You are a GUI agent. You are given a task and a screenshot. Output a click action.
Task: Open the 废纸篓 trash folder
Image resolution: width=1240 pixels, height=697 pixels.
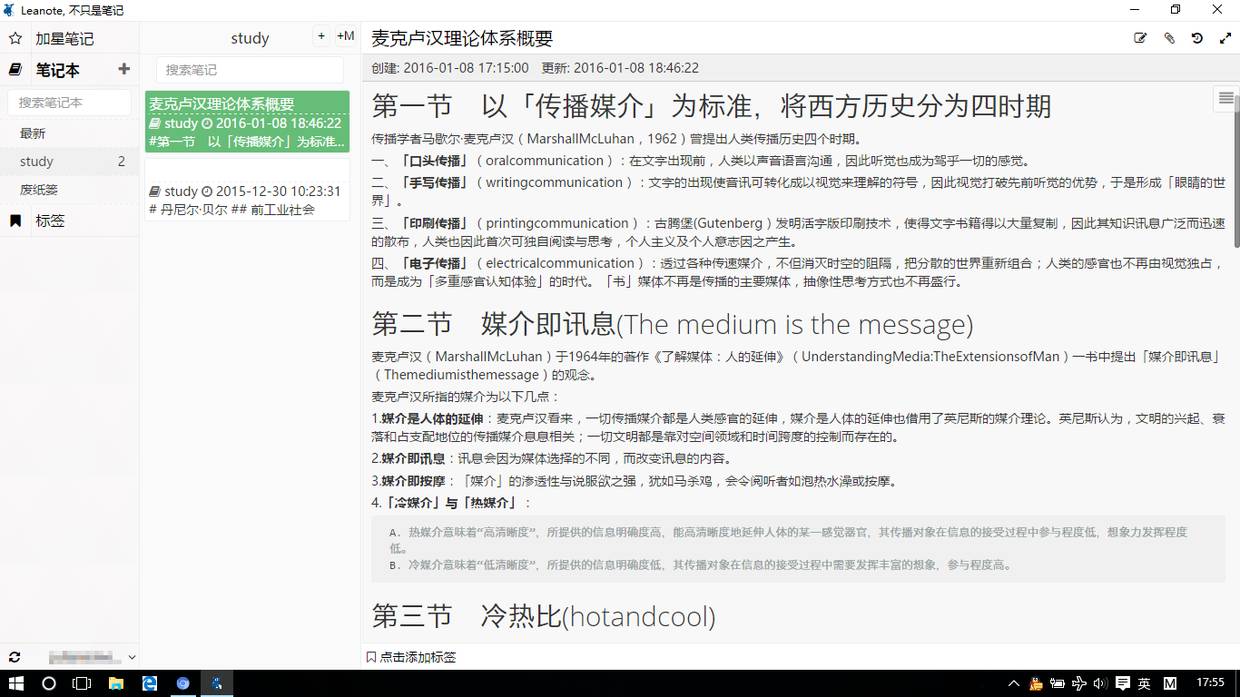(39, 189)
